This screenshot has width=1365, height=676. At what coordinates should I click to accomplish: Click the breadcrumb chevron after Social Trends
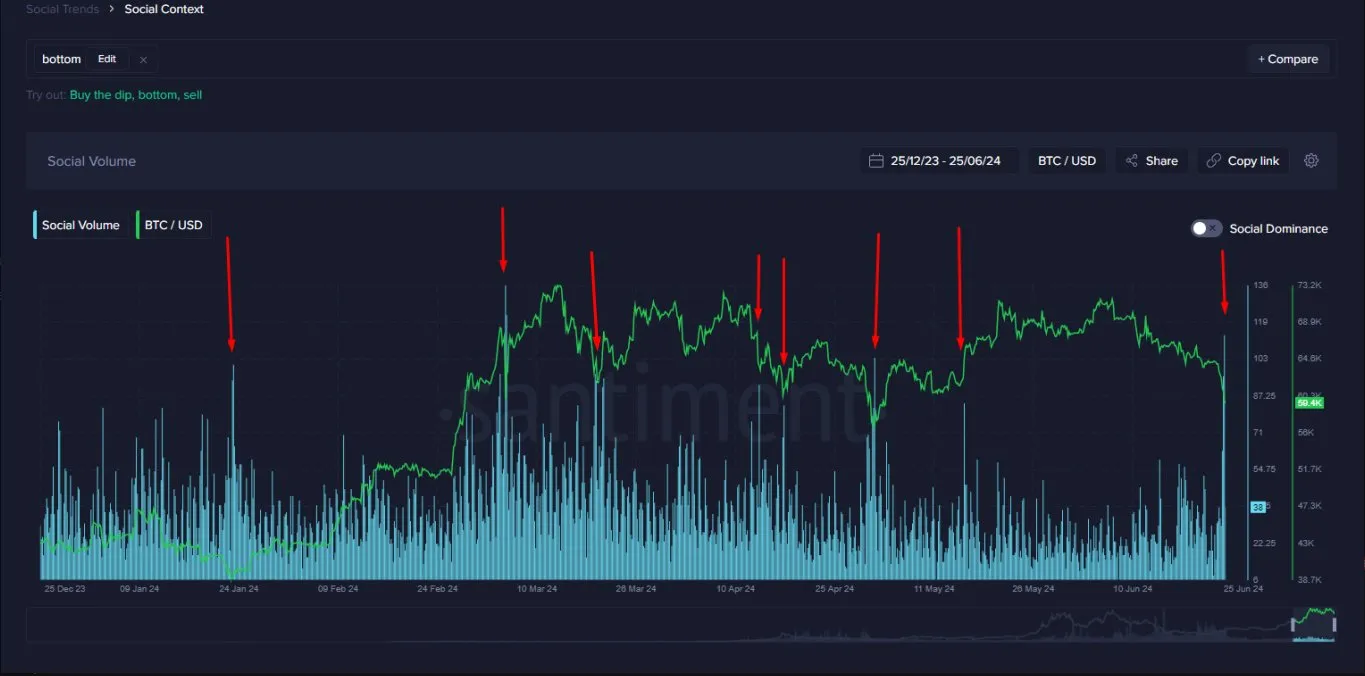(x=110, y=9)
